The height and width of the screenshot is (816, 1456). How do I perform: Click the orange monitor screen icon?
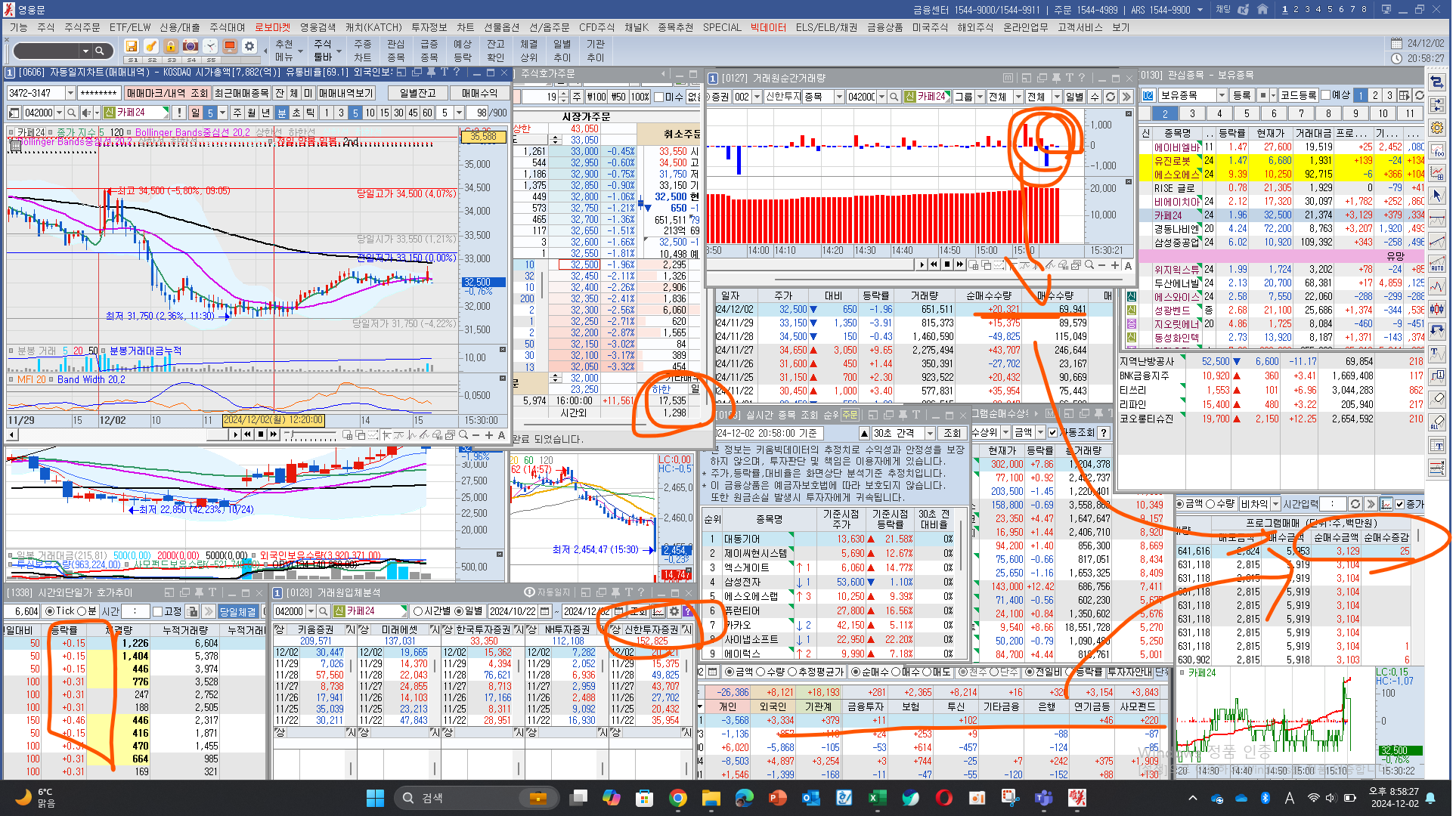(x=230, y=47)
